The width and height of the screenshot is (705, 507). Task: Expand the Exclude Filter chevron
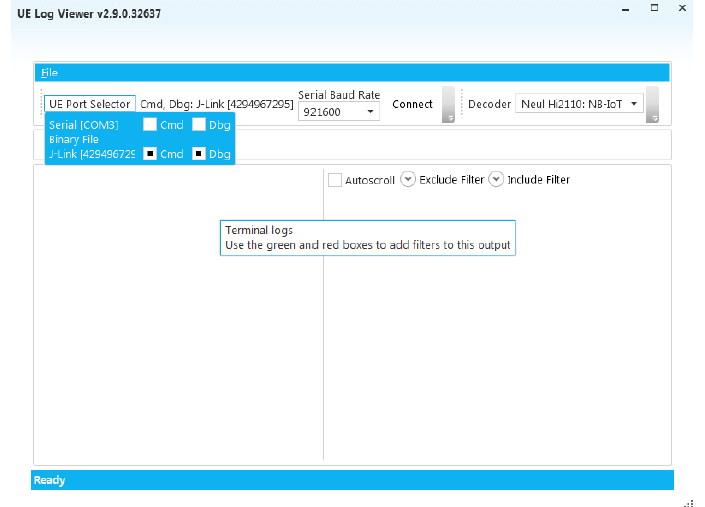click(x=408, y=179)
